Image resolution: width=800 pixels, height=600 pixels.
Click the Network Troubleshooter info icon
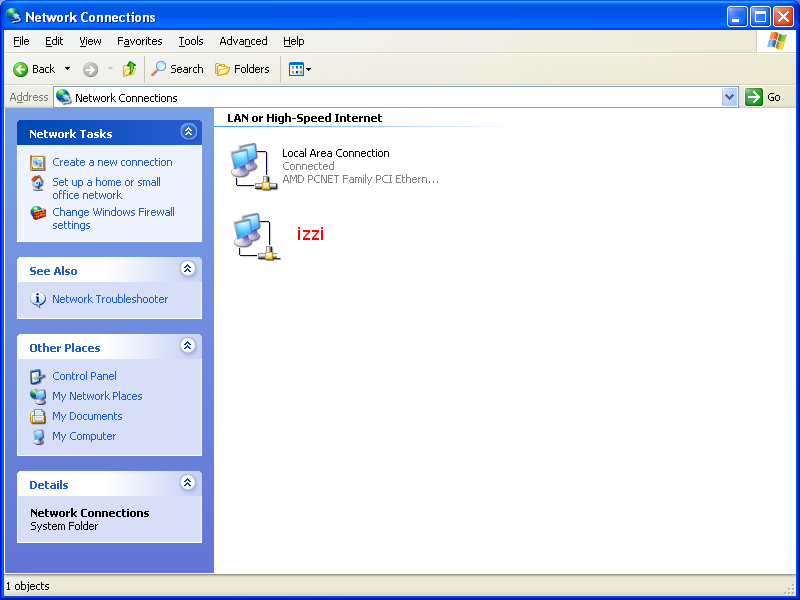pyautogui.click(x=38, y=299)
